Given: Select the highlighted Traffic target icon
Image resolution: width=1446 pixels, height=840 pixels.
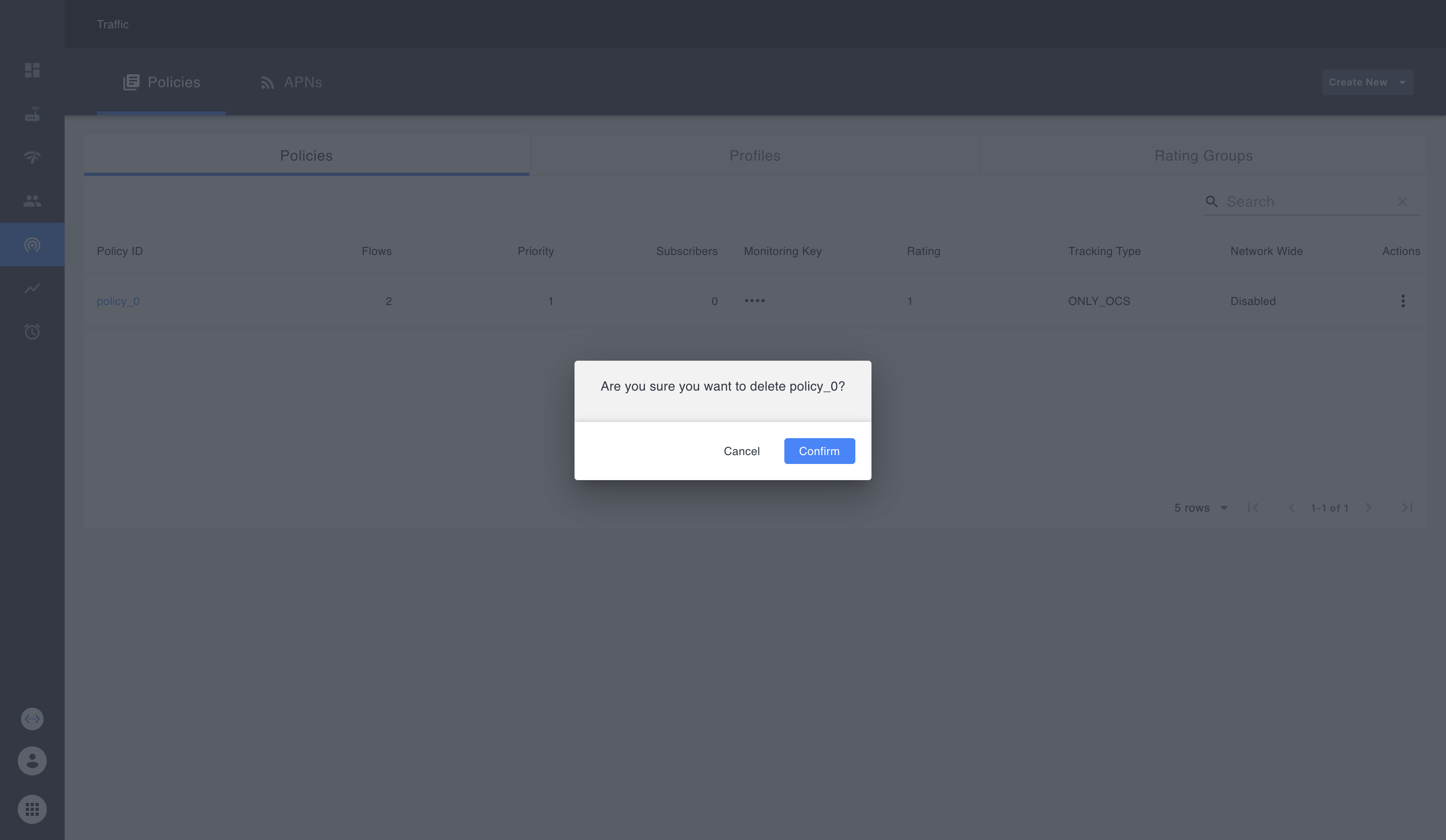Looking at the screenshot, I should point(32,244).
